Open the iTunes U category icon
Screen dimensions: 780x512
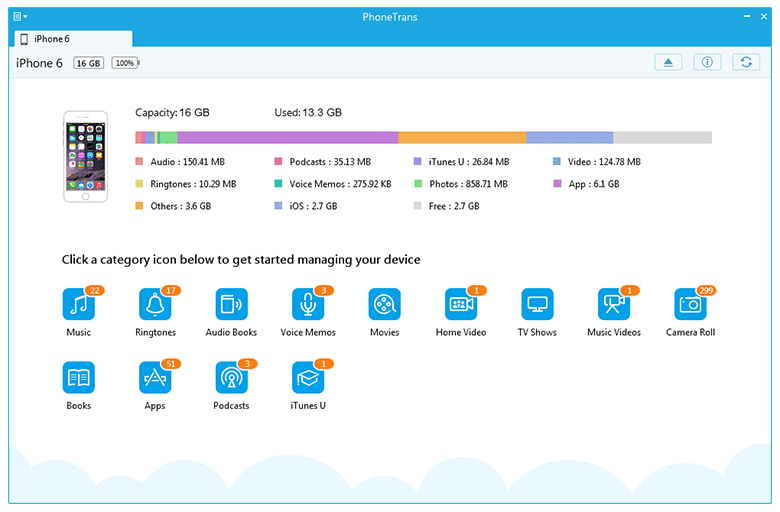point(308,378)
